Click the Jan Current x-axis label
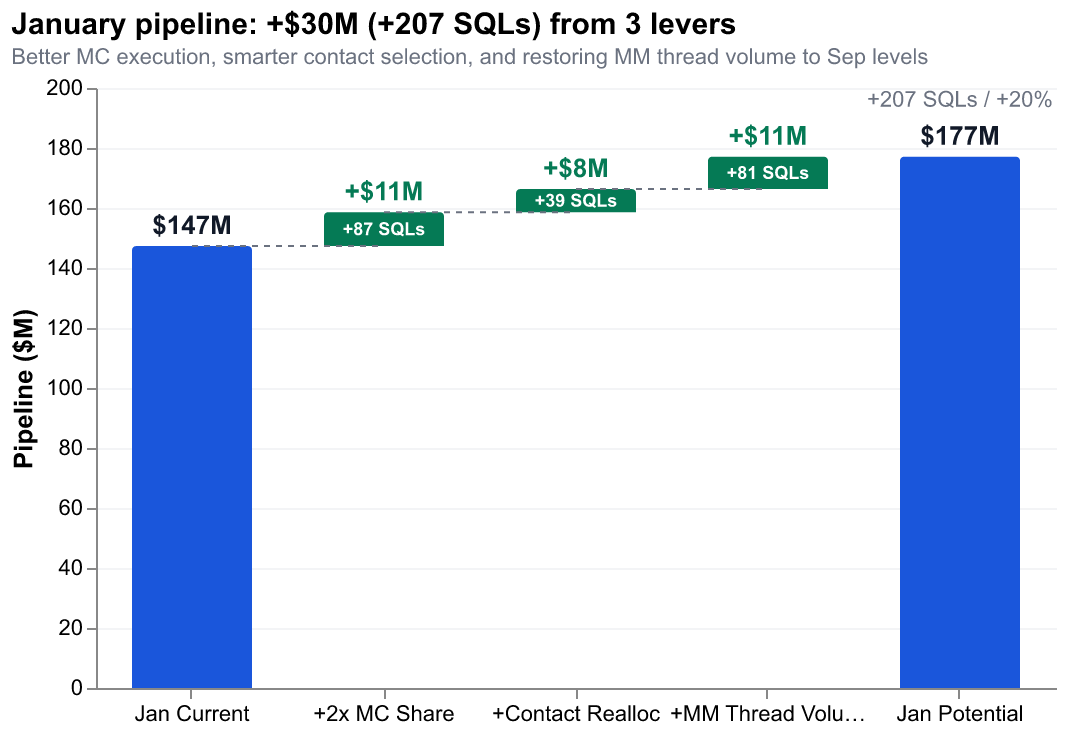The height and width of the screenshot is (734, 1066). coord(192,714)
